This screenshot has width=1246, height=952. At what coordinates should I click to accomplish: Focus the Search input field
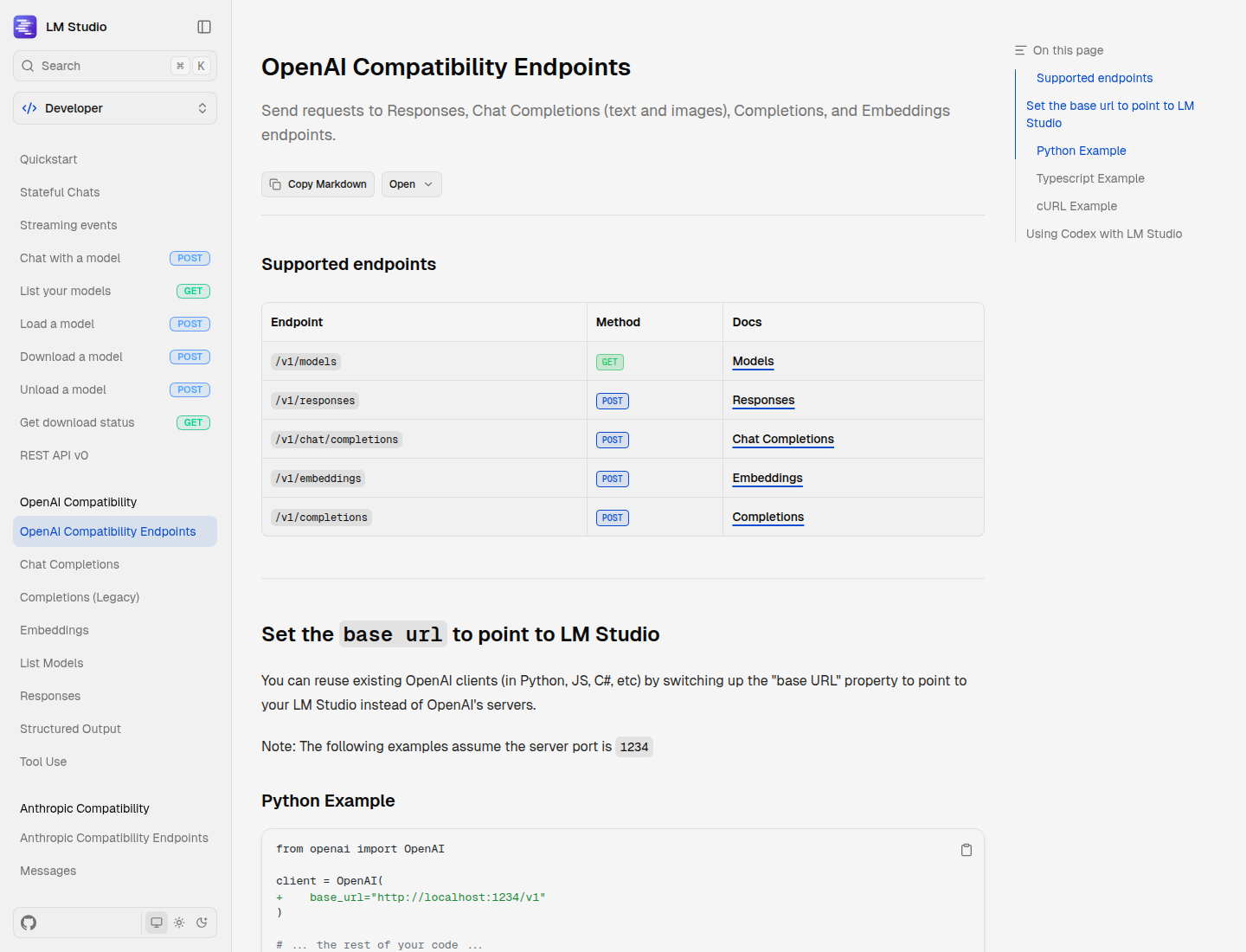point(115,66)
